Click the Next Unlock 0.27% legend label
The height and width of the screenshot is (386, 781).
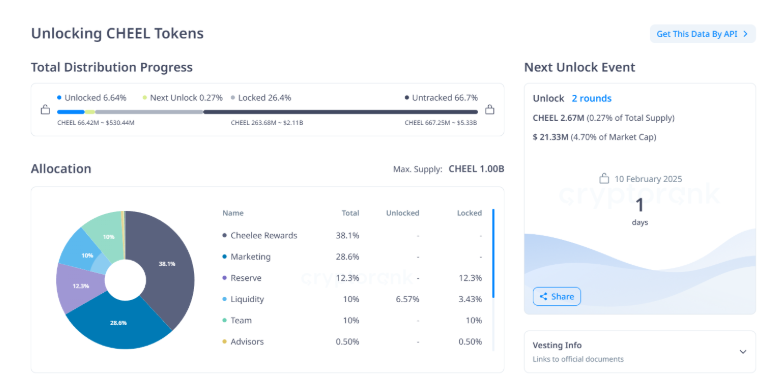pos(186,98)
